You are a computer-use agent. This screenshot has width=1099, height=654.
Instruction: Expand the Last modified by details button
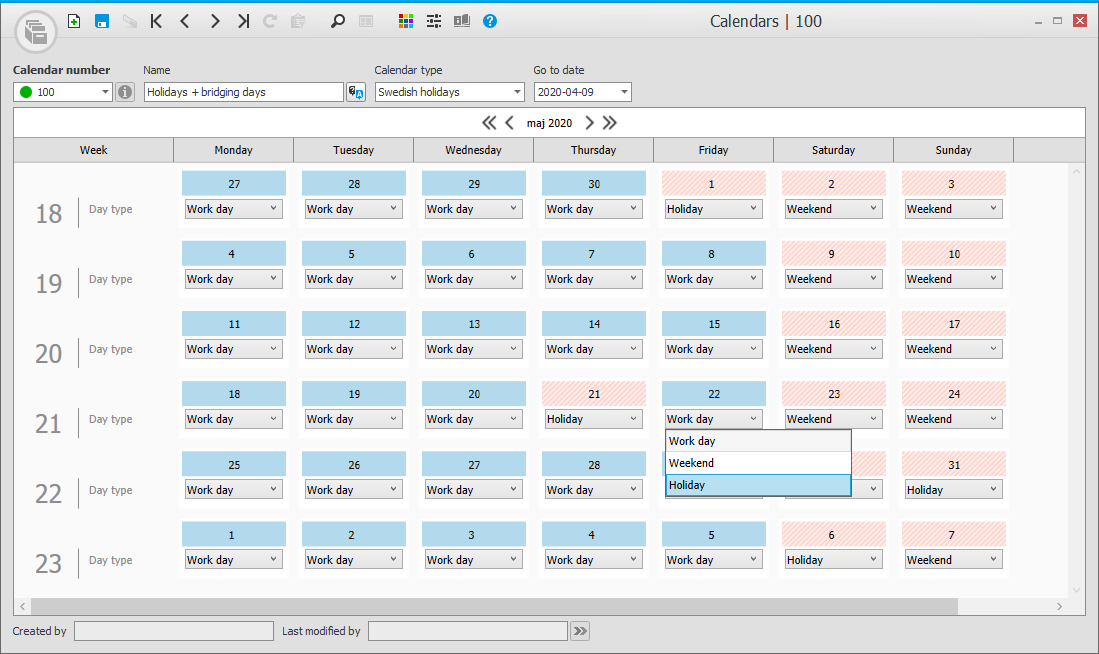580,631
